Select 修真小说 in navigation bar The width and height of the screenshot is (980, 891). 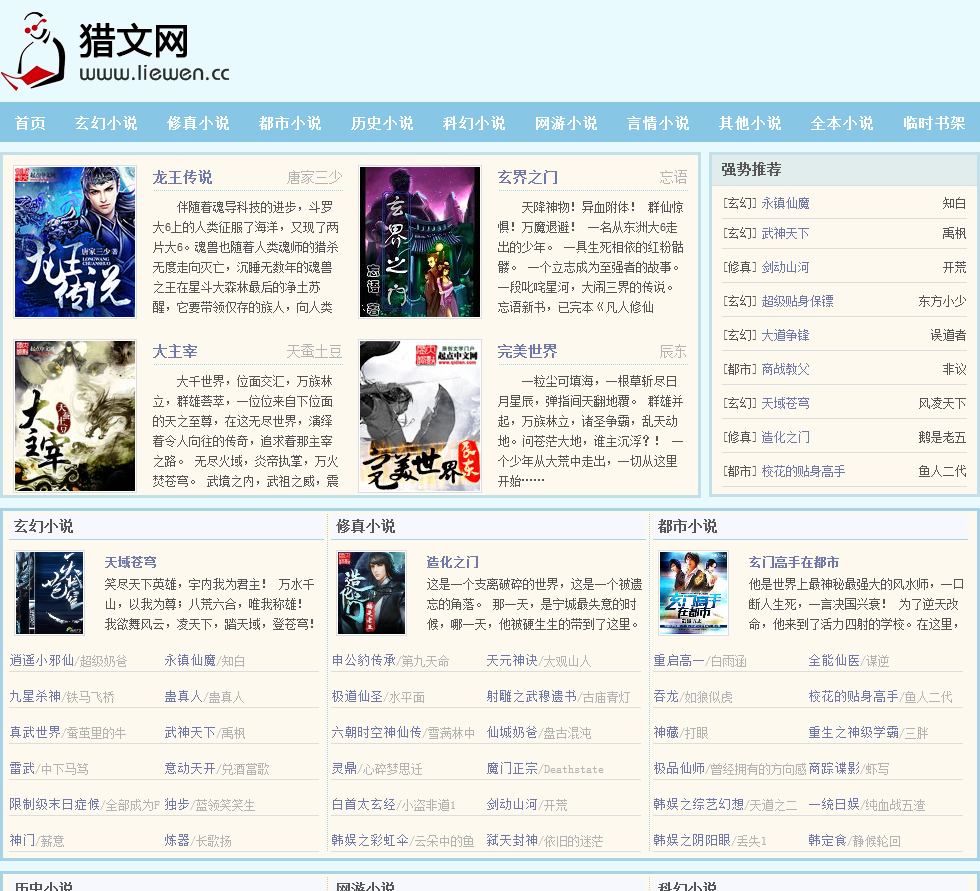click(198, 123)
